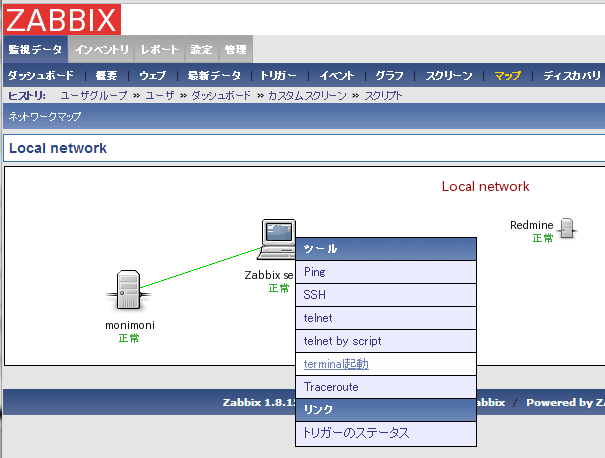Choose telnet in the tools popup
Screen dimensions: 605x458
pos(386,318)
